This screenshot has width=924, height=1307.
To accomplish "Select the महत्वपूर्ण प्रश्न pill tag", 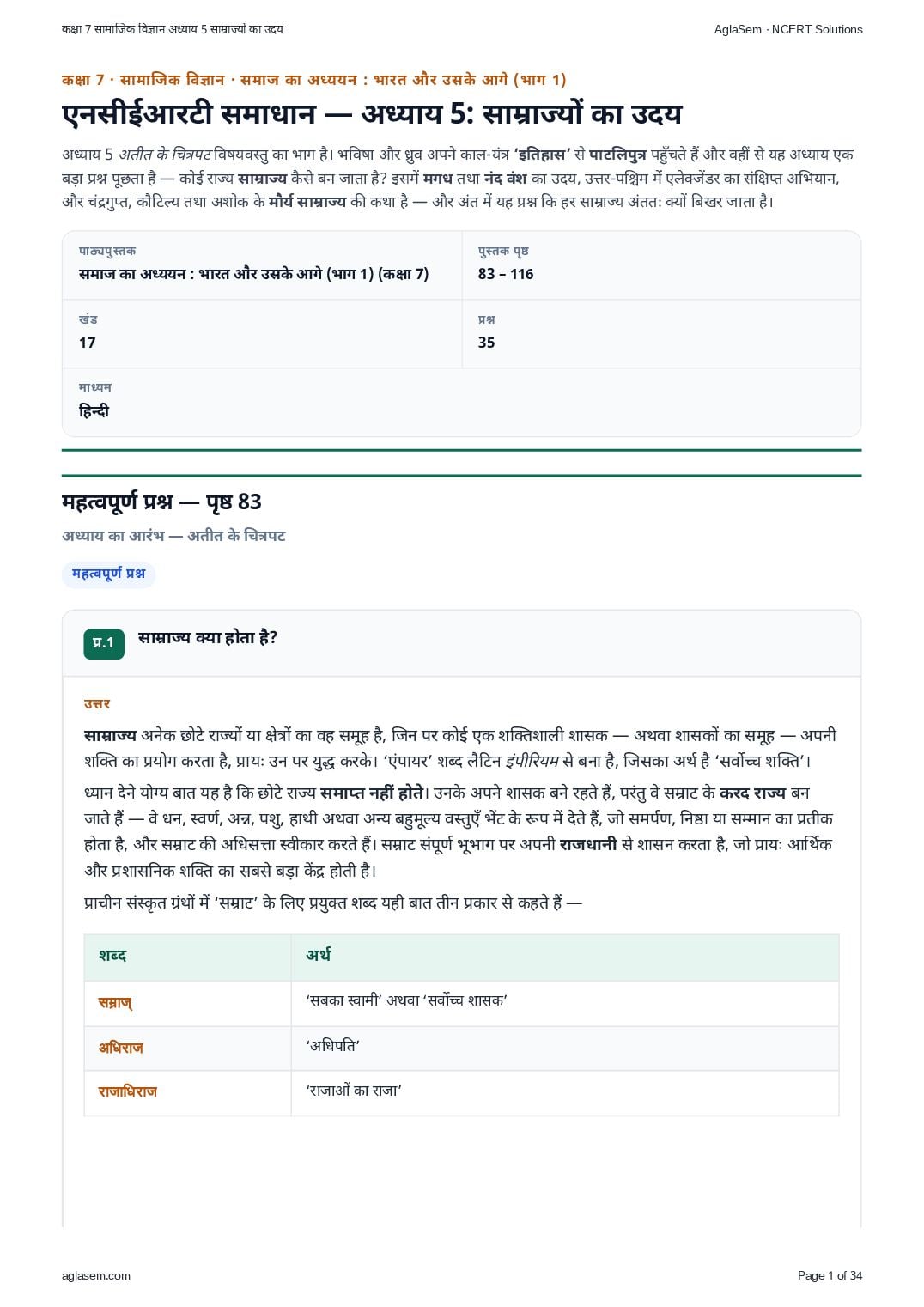I will pos(108,574).
